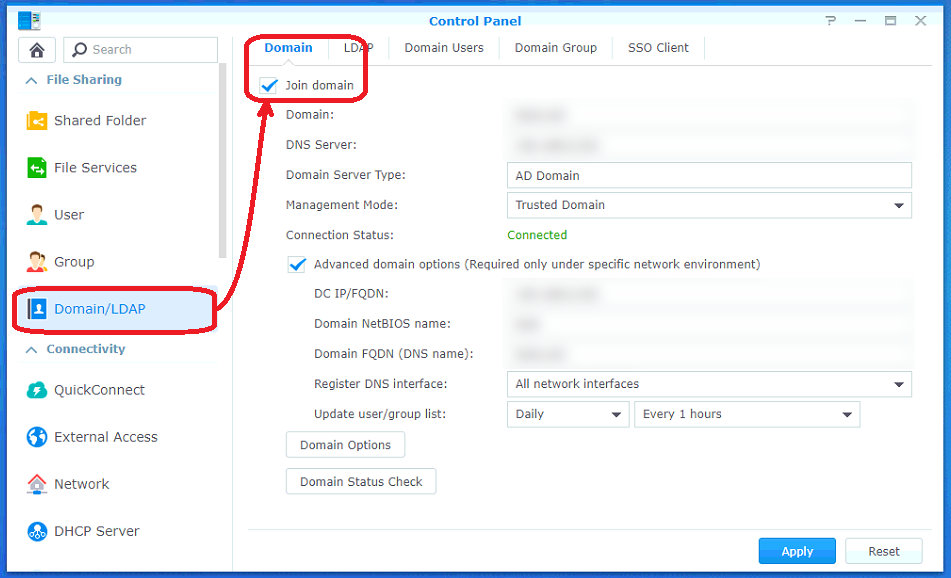This screenshot has height=578, width=951.
Task: Open the SSO Client tab
Action: (x=657, y=47)
